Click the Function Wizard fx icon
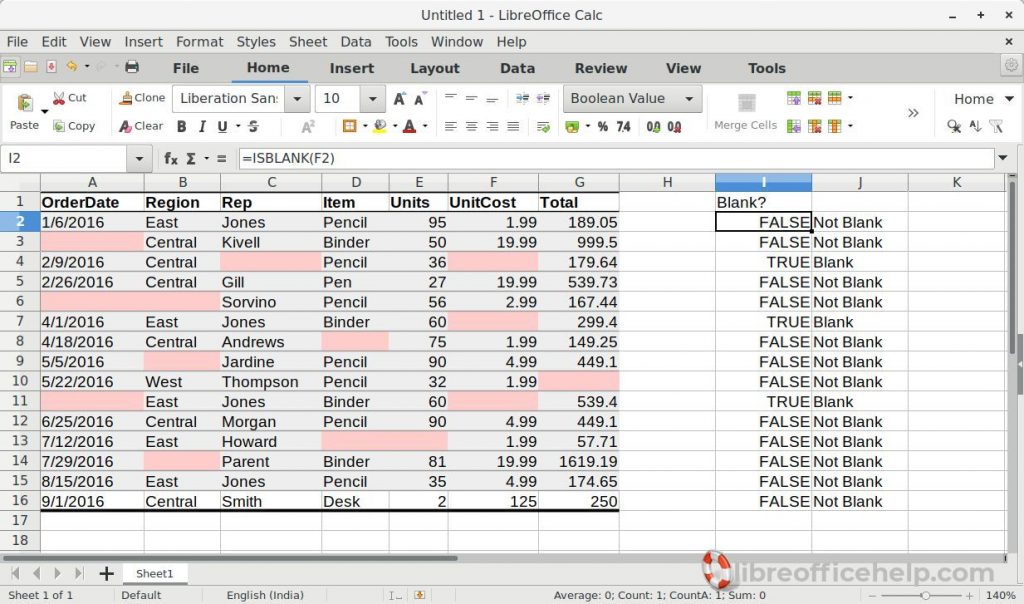The height and width of the screenshot is (604, 1024). click(170, 158)
